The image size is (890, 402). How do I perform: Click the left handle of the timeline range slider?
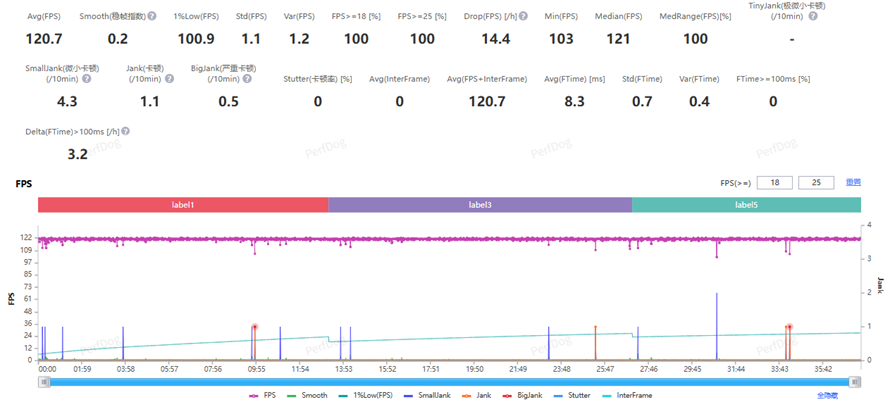(45, 381)
